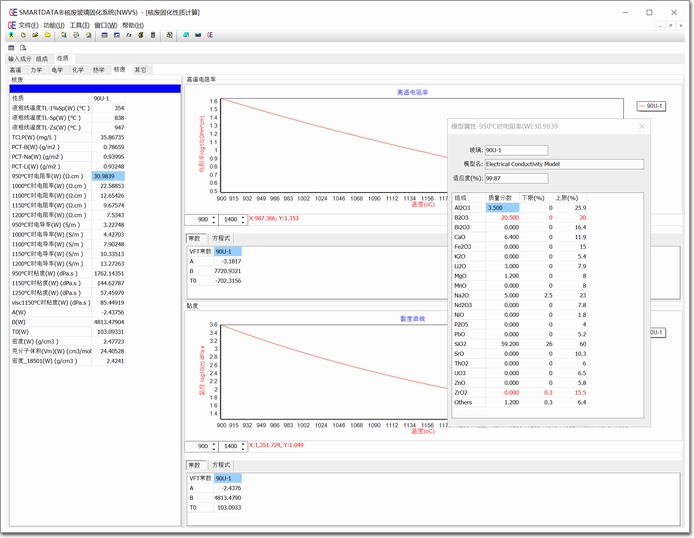Switch to the 组成 tab
The height and width of the screenshot is (538, 694).
click(x=41, y=59)
